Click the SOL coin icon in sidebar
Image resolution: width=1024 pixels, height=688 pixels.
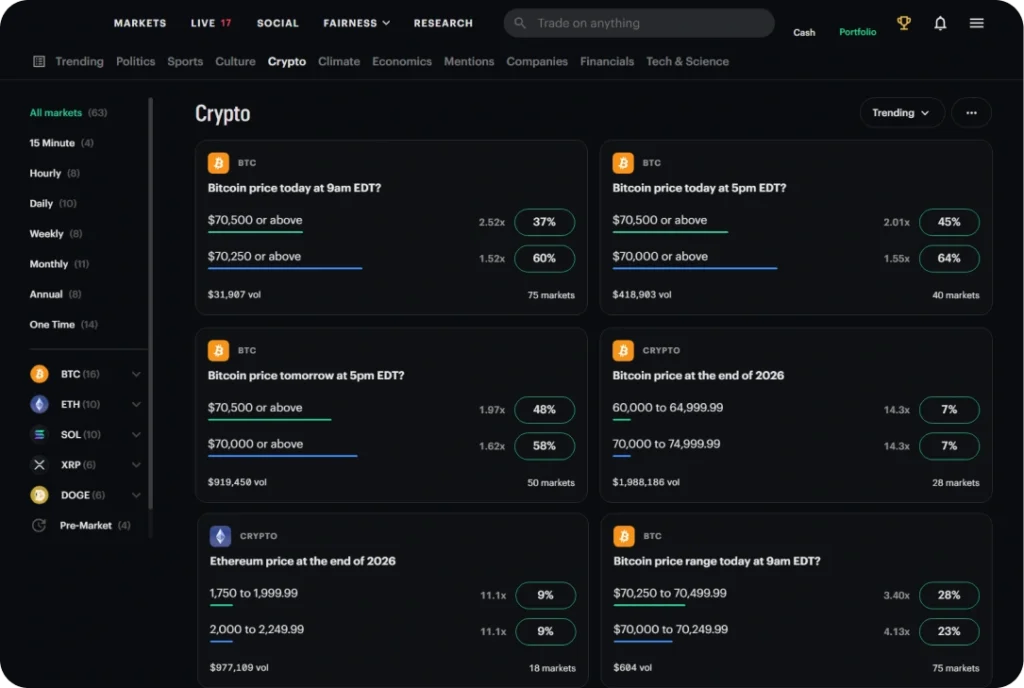pos(39,434)
